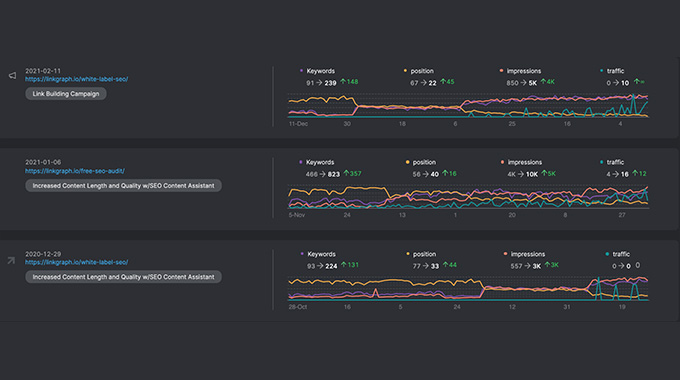Click Keywords value 91 → 239

321,83
